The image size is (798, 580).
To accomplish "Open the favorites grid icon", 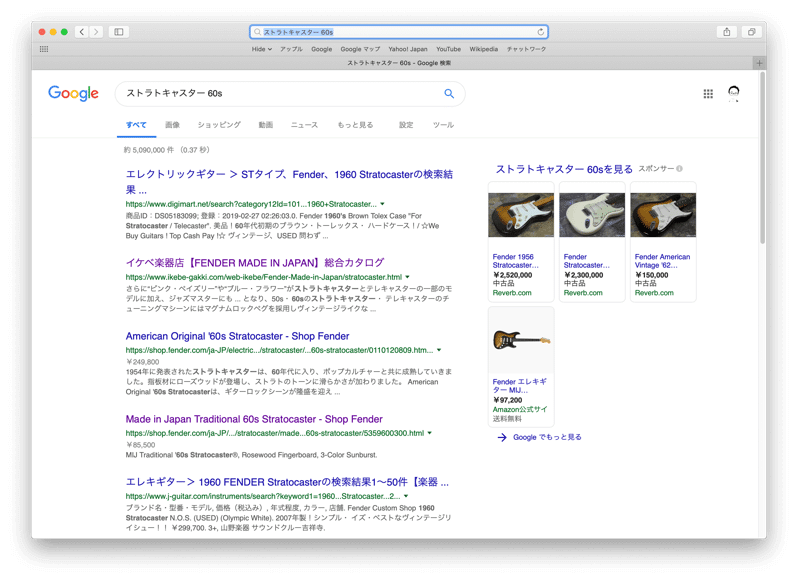I will pyautogui.click(x=44, y=49).
